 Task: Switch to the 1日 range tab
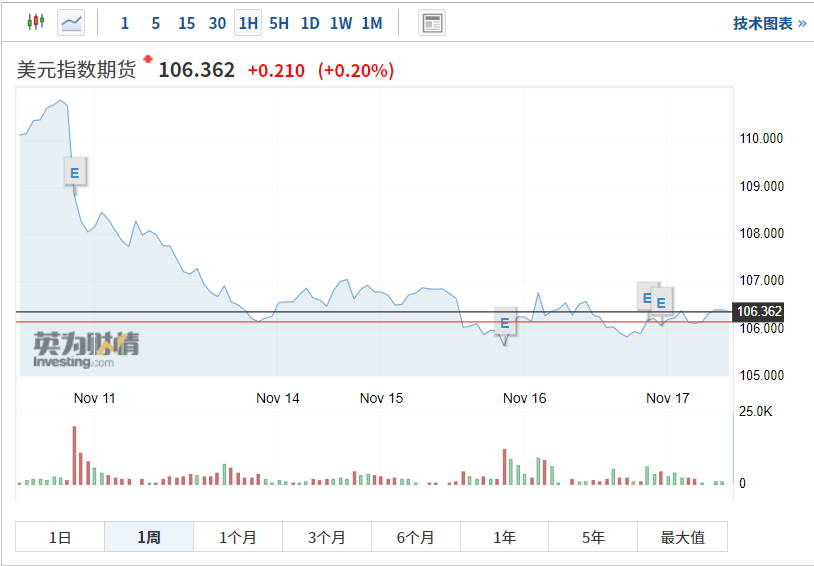[60, 537]
